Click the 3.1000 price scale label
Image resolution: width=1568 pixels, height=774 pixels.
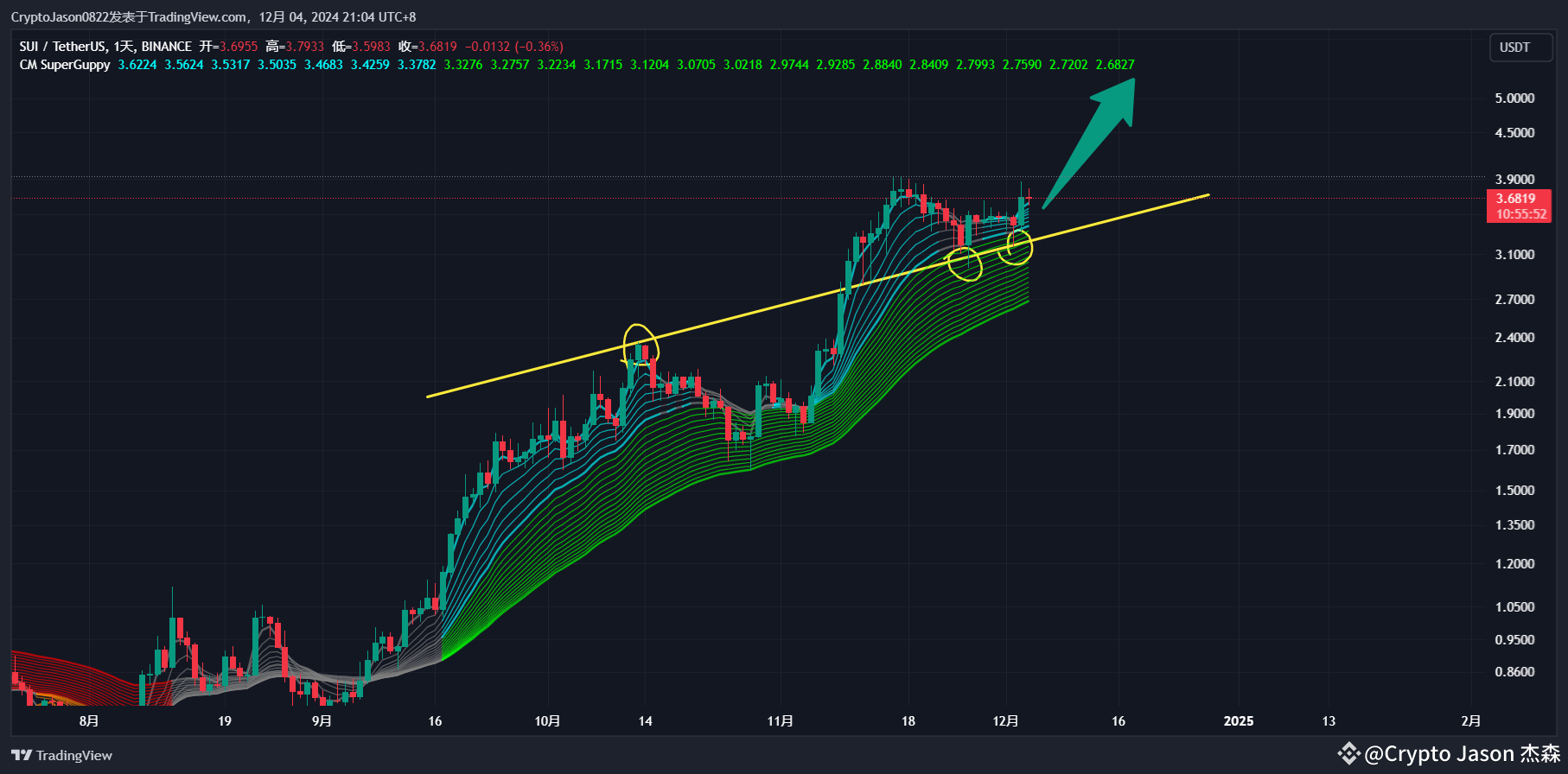[1514, 255]
